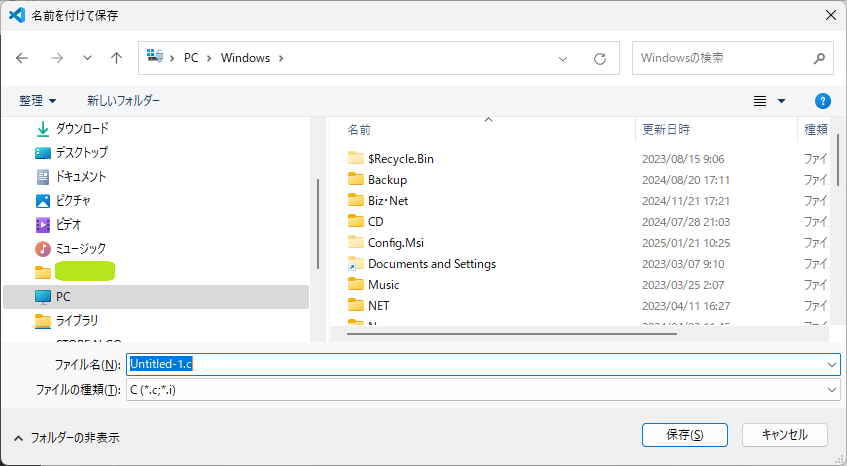Viewport: 847px width, 466px height.
Task: Create folder with 新しいフォルダー
Action: [x=123, y=100]
